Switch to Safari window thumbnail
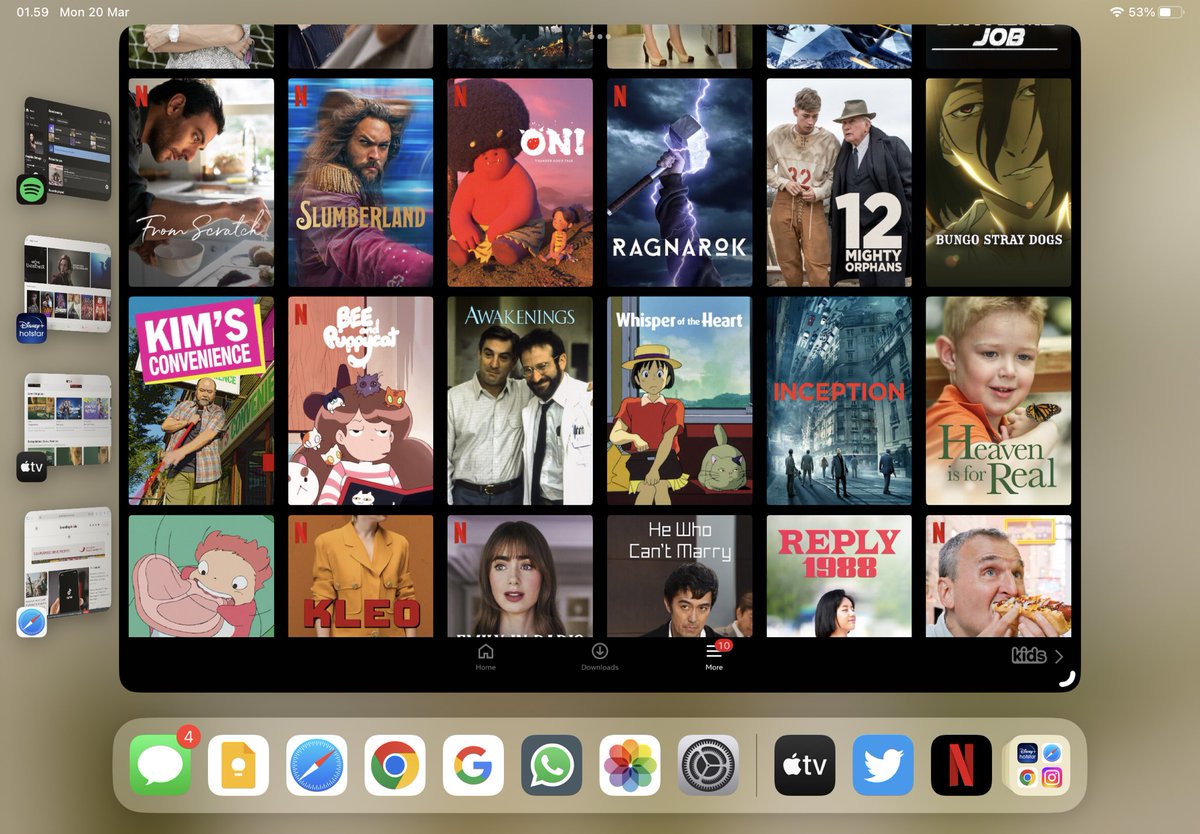 [68, 562]
